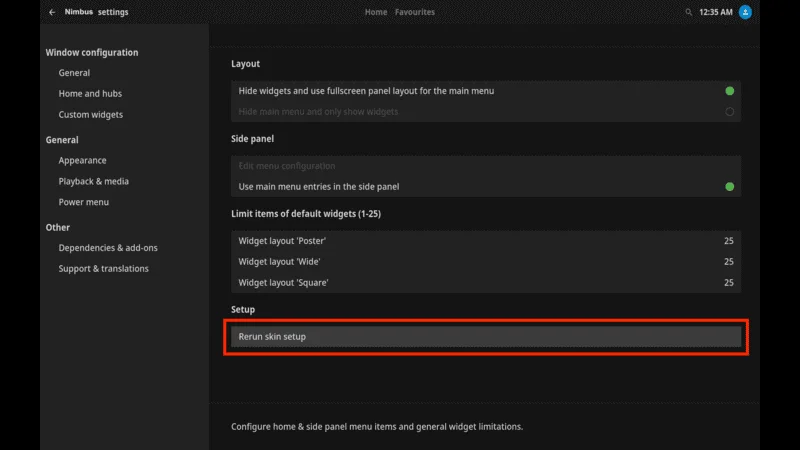The height and width of the screenshot is (450, 800).
Task: Select Home and hubs settings
Action: click(90, 94)
